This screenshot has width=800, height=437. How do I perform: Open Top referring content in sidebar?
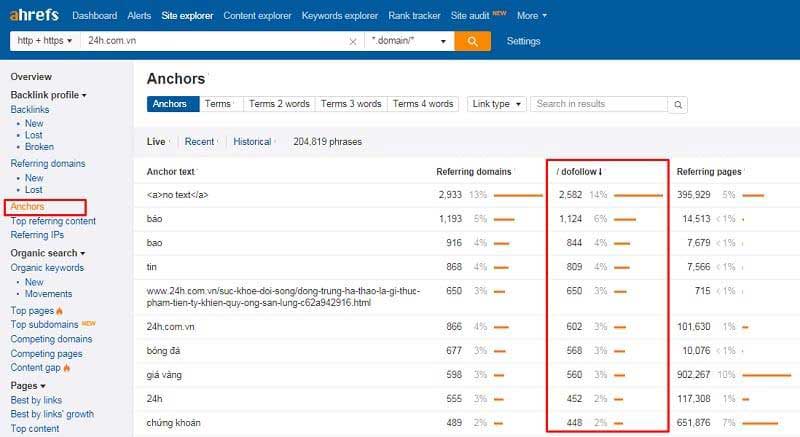pyautogui.click(x=53, y=221)
